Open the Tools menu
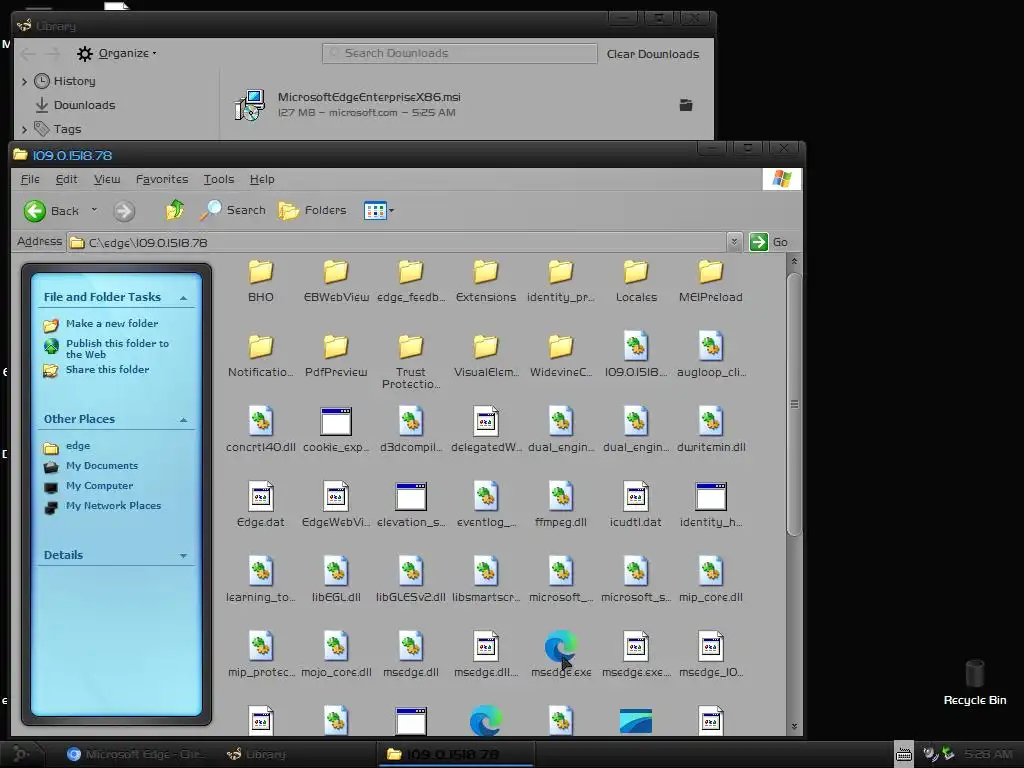Screen dimensions: 1024x768 [x=219, y=179]
